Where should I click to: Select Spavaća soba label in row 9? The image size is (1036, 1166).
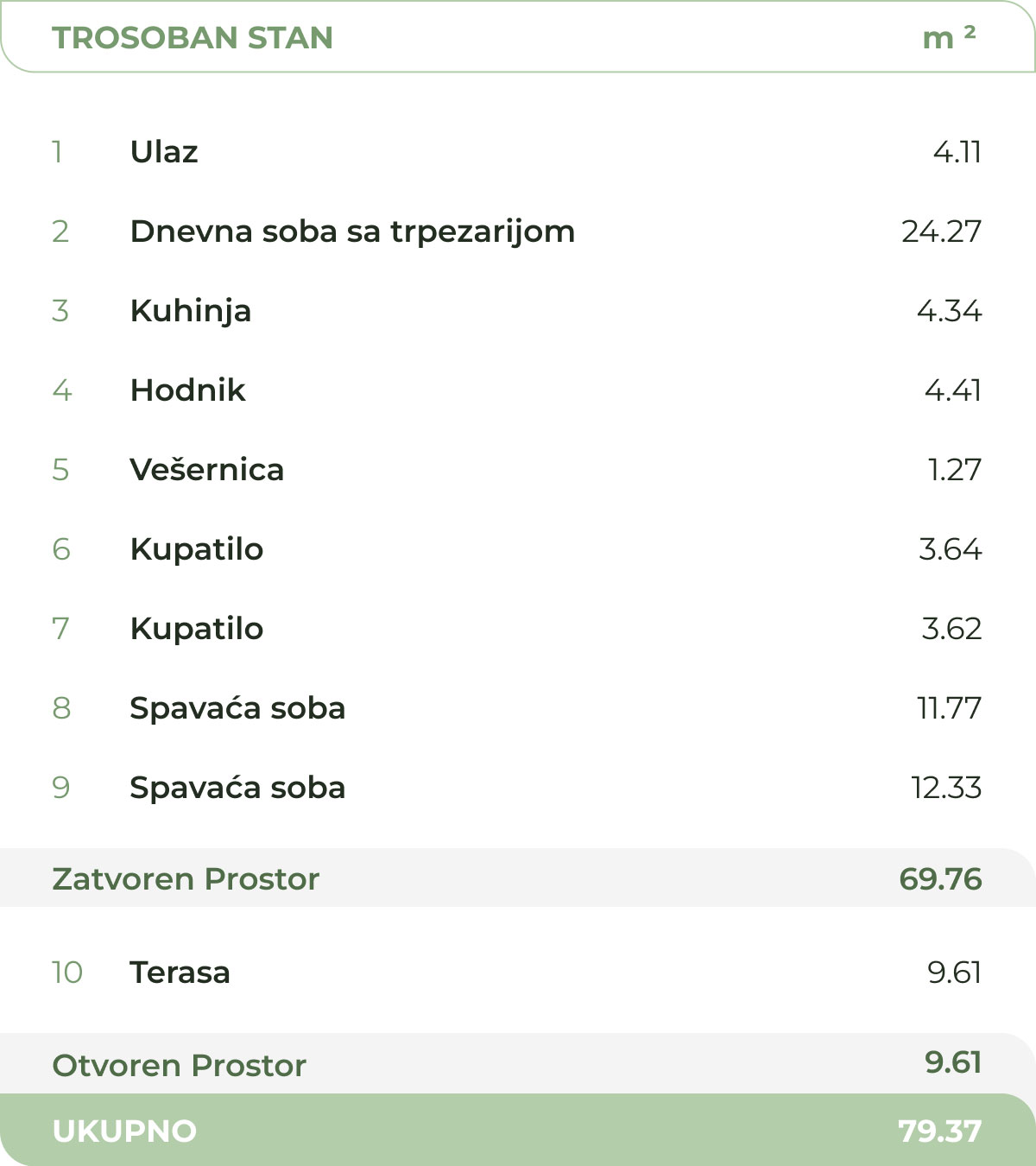[x=237, y=788]
